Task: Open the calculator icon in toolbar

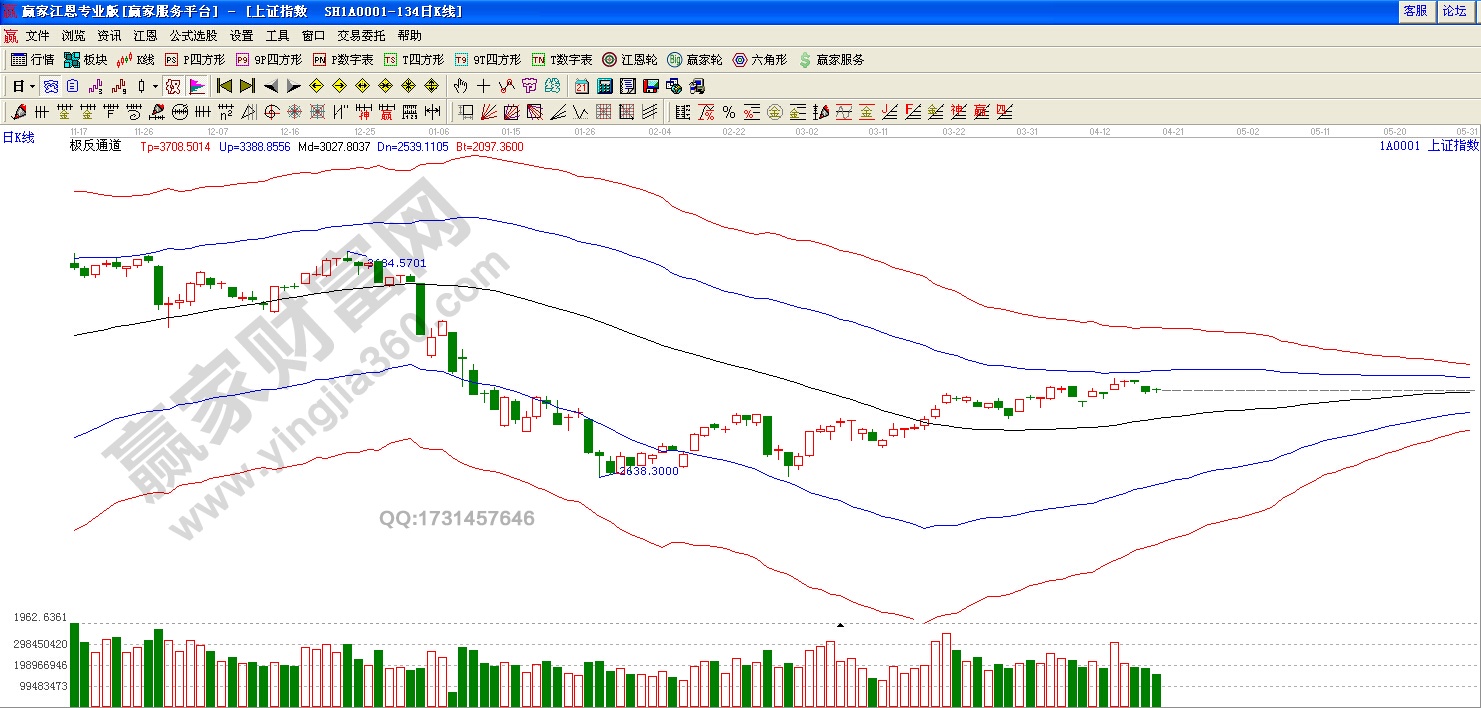Action: (x=605, y=86)
